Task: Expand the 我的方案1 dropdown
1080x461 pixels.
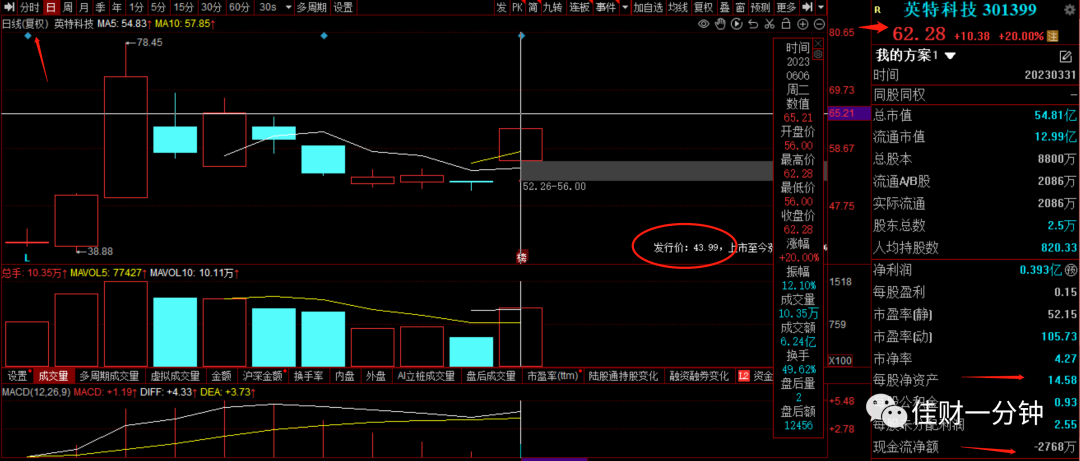Action: tap(951, 55)
